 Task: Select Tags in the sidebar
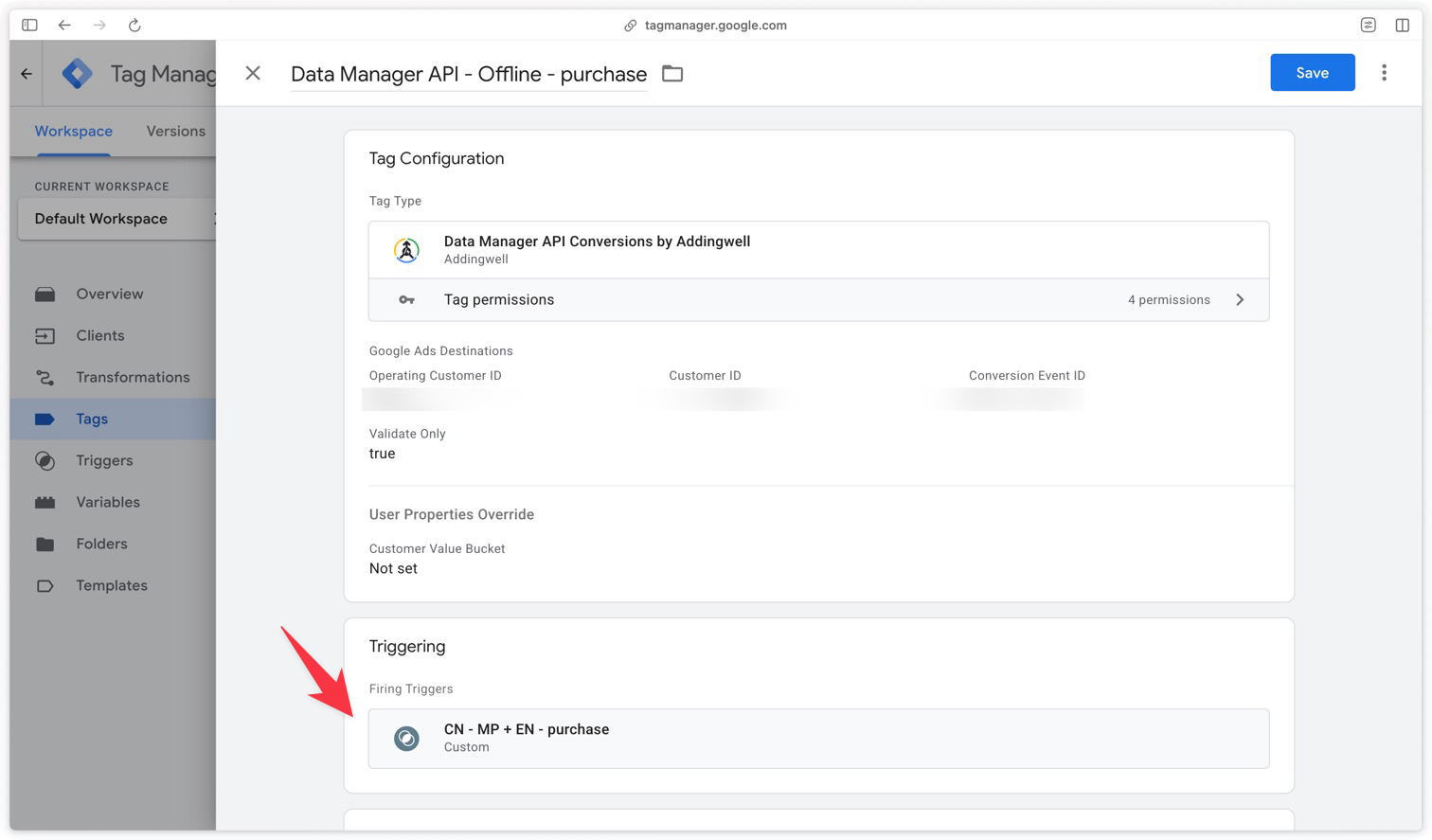pyautogui.click(x=113, y=419)
